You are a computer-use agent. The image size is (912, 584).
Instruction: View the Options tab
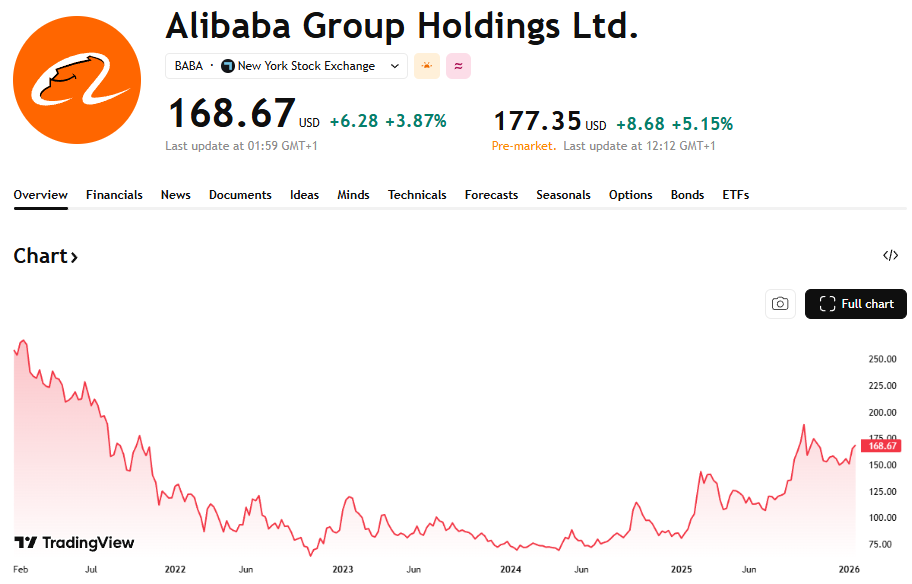coord(630,195)
